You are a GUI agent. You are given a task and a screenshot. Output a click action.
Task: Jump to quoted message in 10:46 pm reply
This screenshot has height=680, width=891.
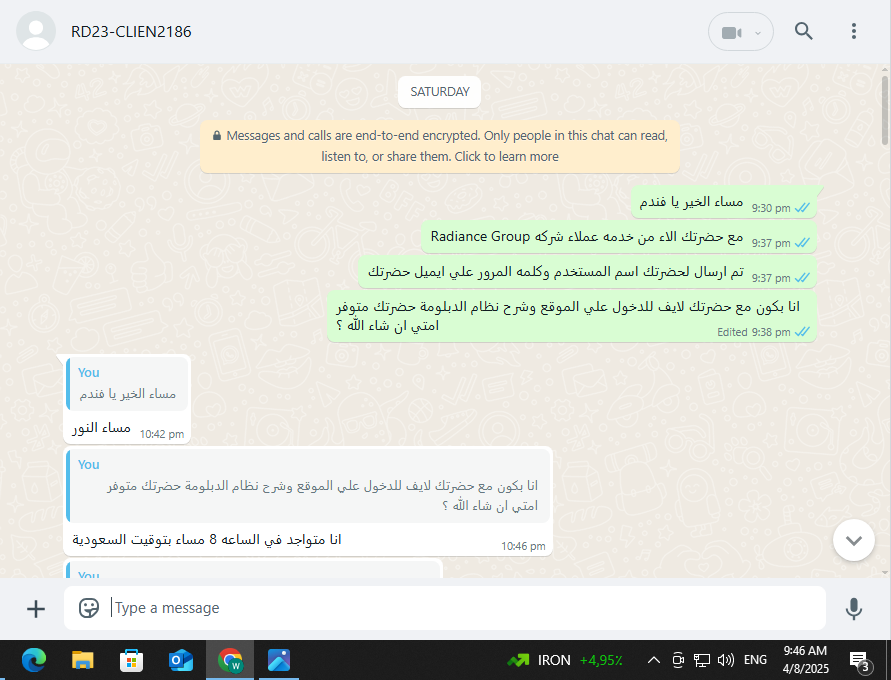coord(308,486)
